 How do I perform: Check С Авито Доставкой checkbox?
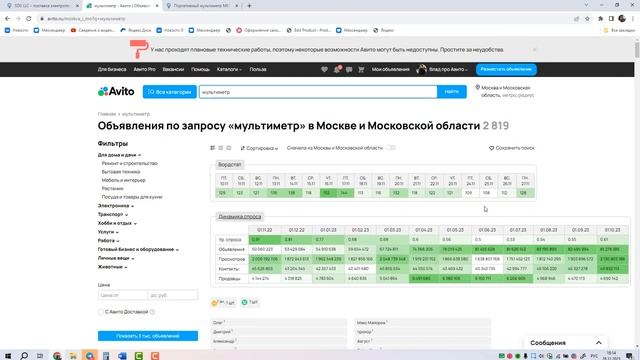click(100, 312)
